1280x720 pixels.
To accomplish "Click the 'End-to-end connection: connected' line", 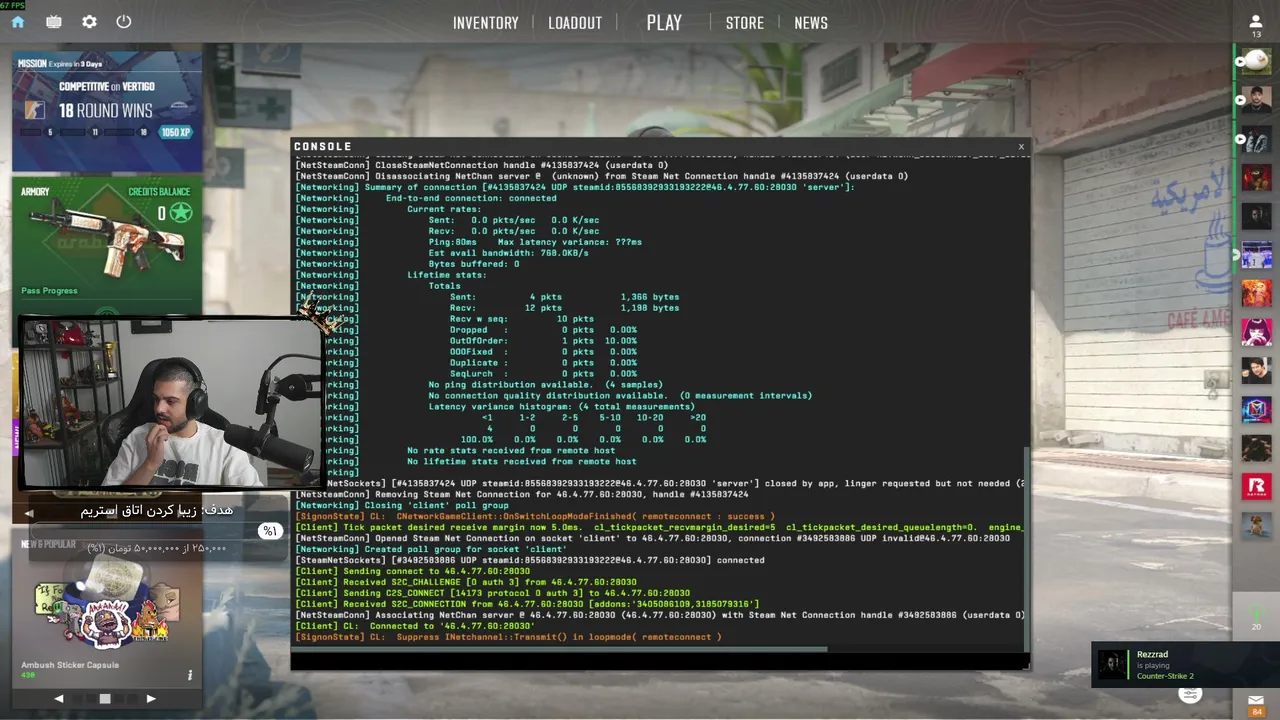I will pyautogui.click(x=471, y=198).
